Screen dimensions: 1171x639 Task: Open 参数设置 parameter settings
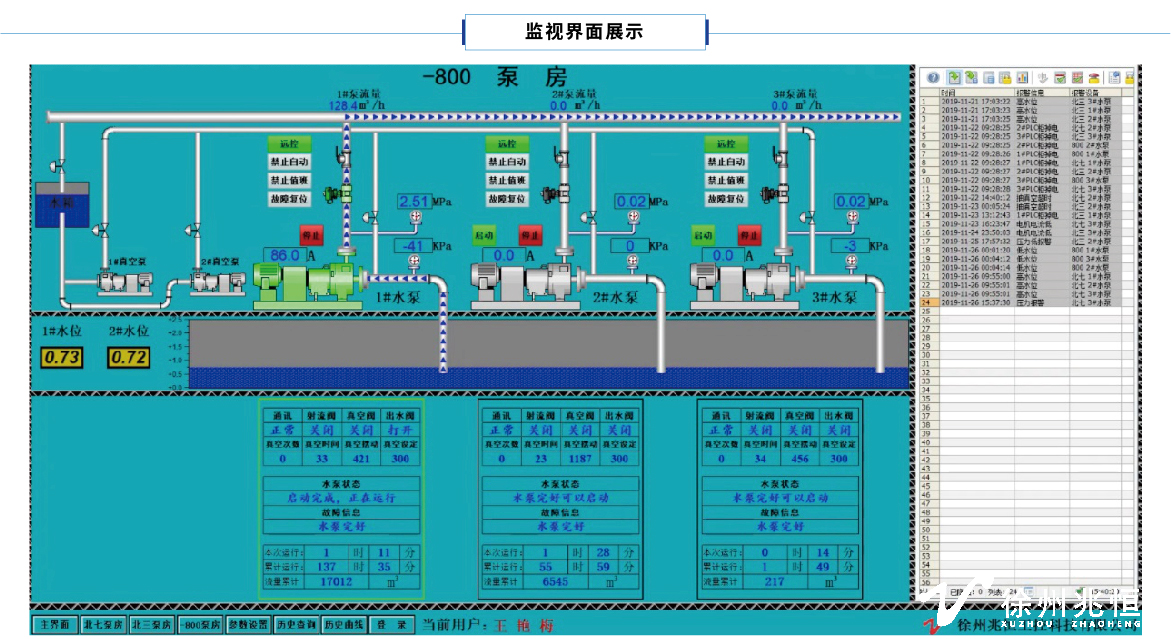[248, 625]
